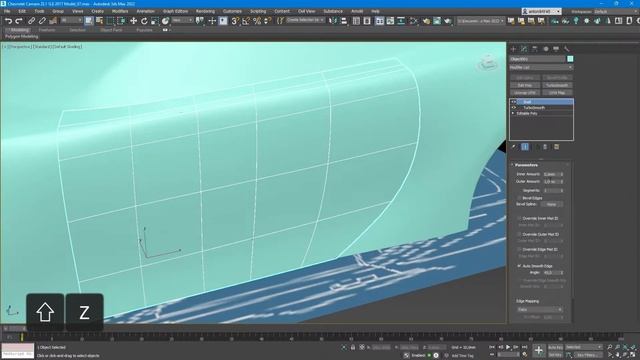This screenshot has height=360, width=640.
Task: Uncheck Auto Smooth Edge checkbox
Action: (519, 266)
